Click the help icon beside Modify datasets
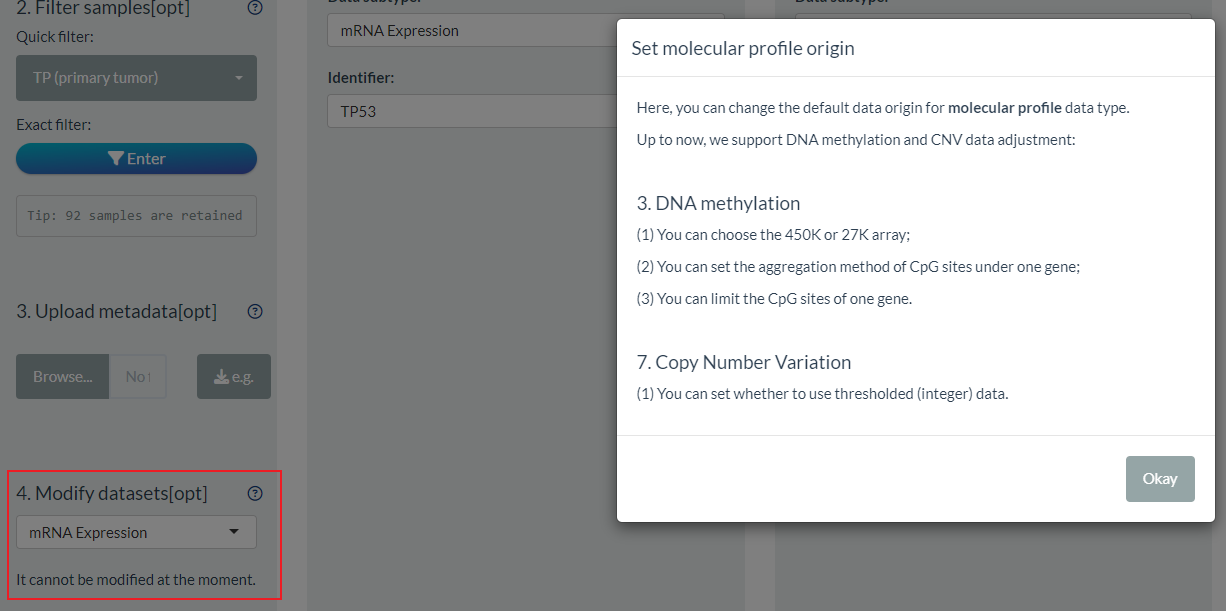Viewport: 1226px width, 611px height. (255, 493)
